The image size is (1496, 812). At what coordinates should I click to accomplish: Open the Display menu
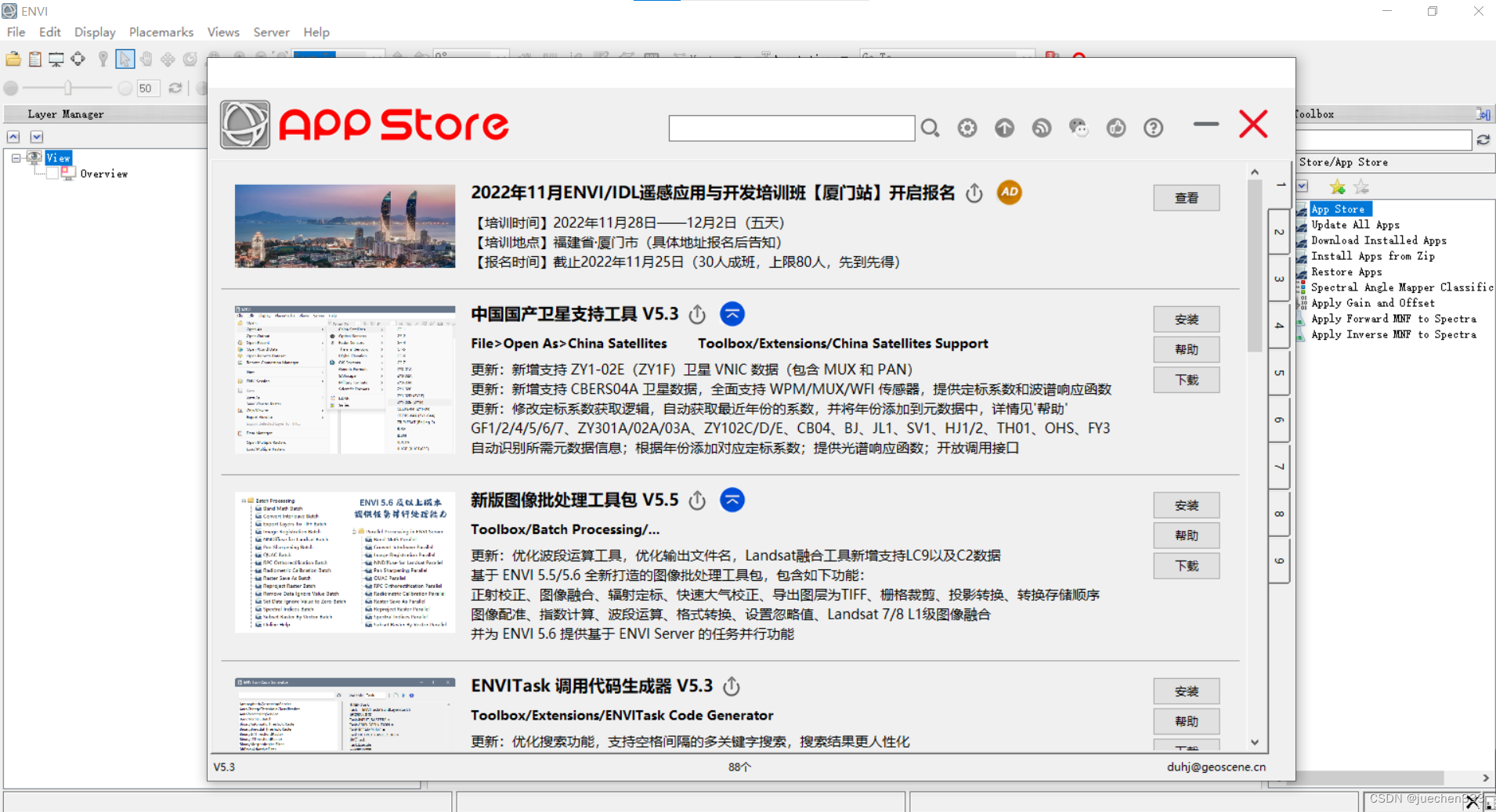point(95,32)
